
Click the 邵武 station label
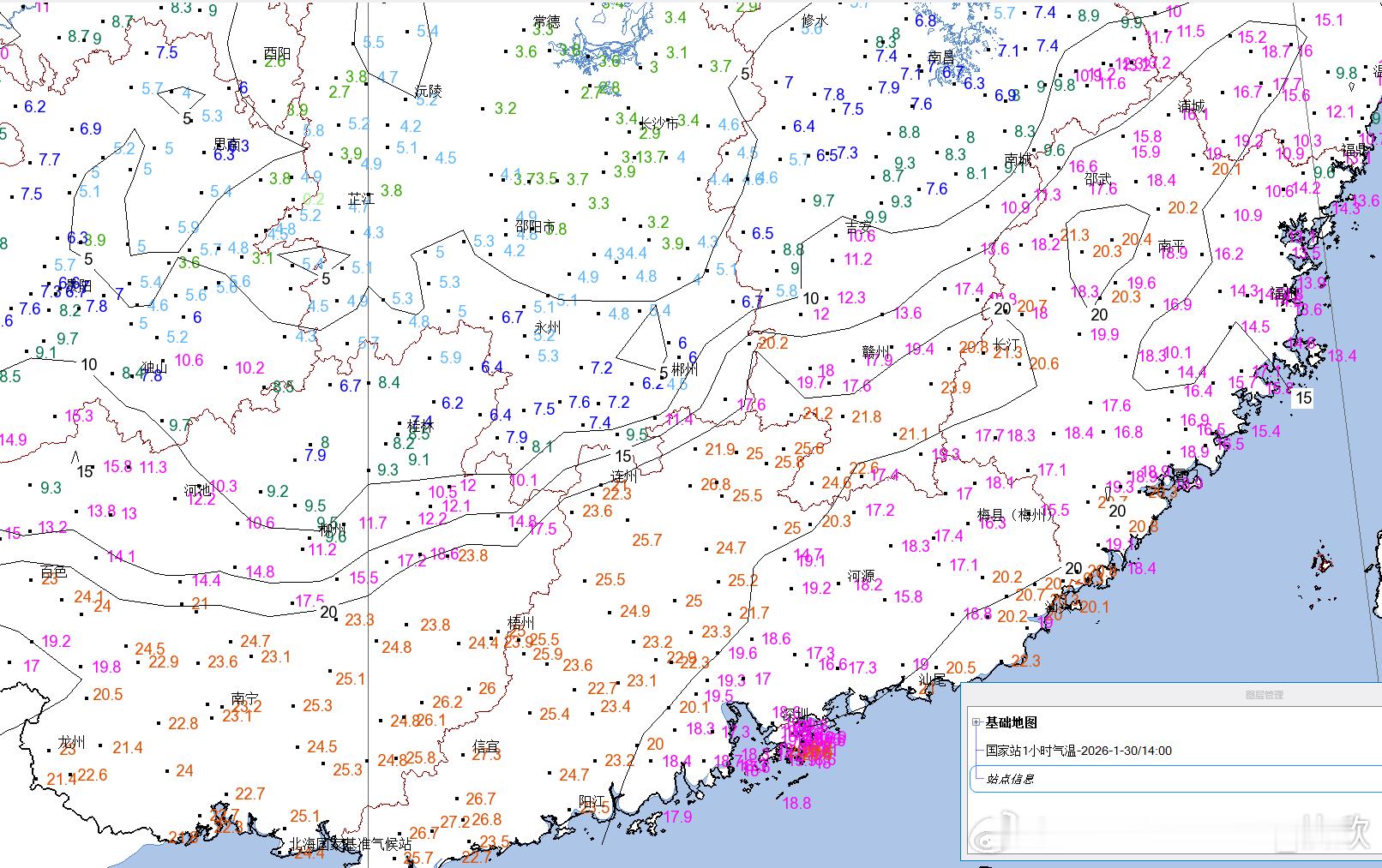[x=1098, y=179]
